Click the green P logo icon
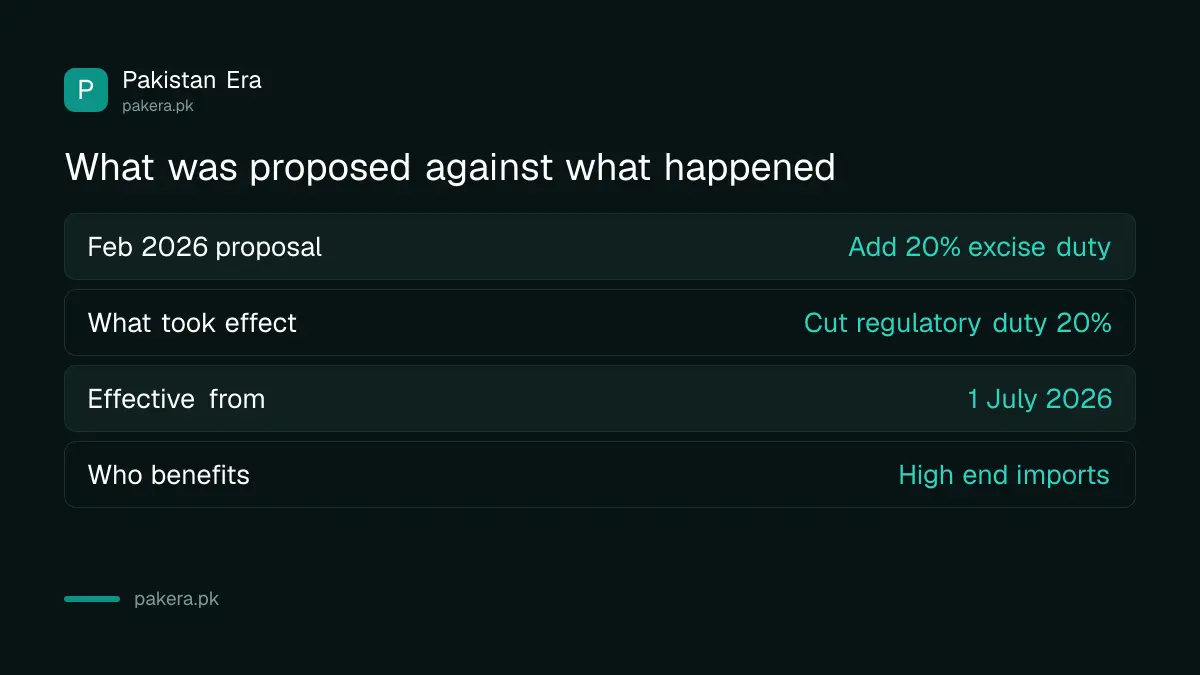 click(86, 90)
